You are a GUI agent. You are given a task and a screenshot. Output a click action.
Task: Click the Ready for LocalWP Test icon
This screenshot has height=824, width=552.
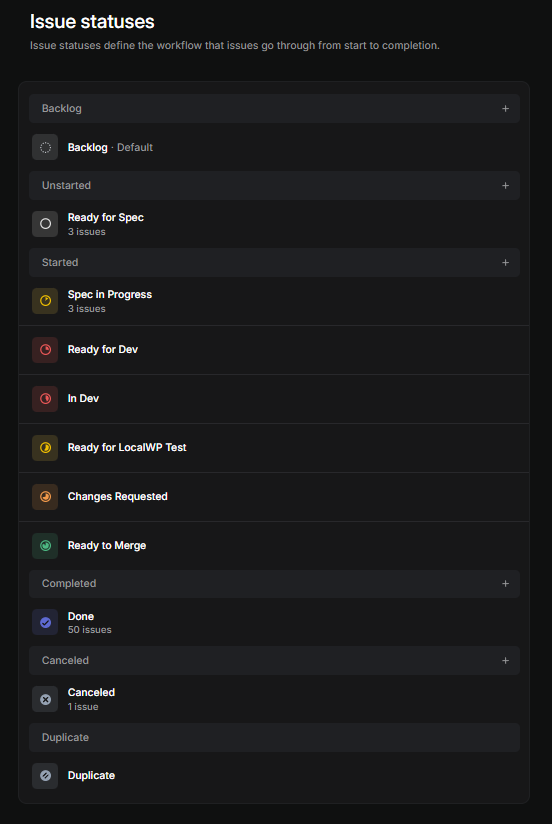(x=45, y=448)
